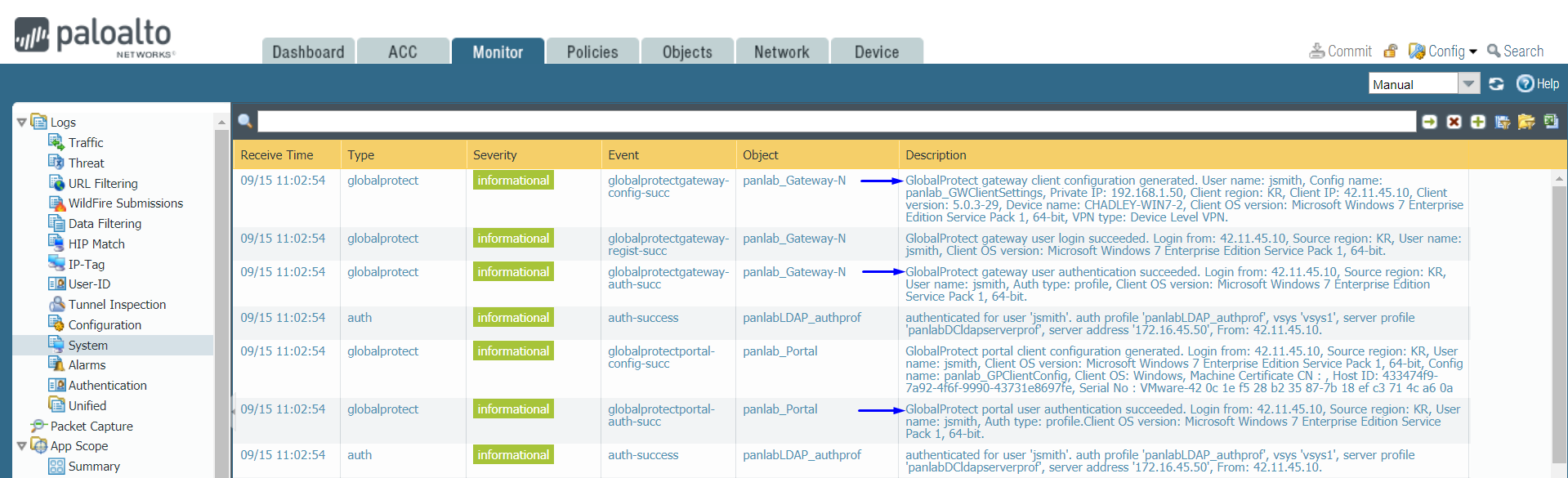Open App Scope Summary
Screen dimensions: 1568x478
tap(94, 466)
